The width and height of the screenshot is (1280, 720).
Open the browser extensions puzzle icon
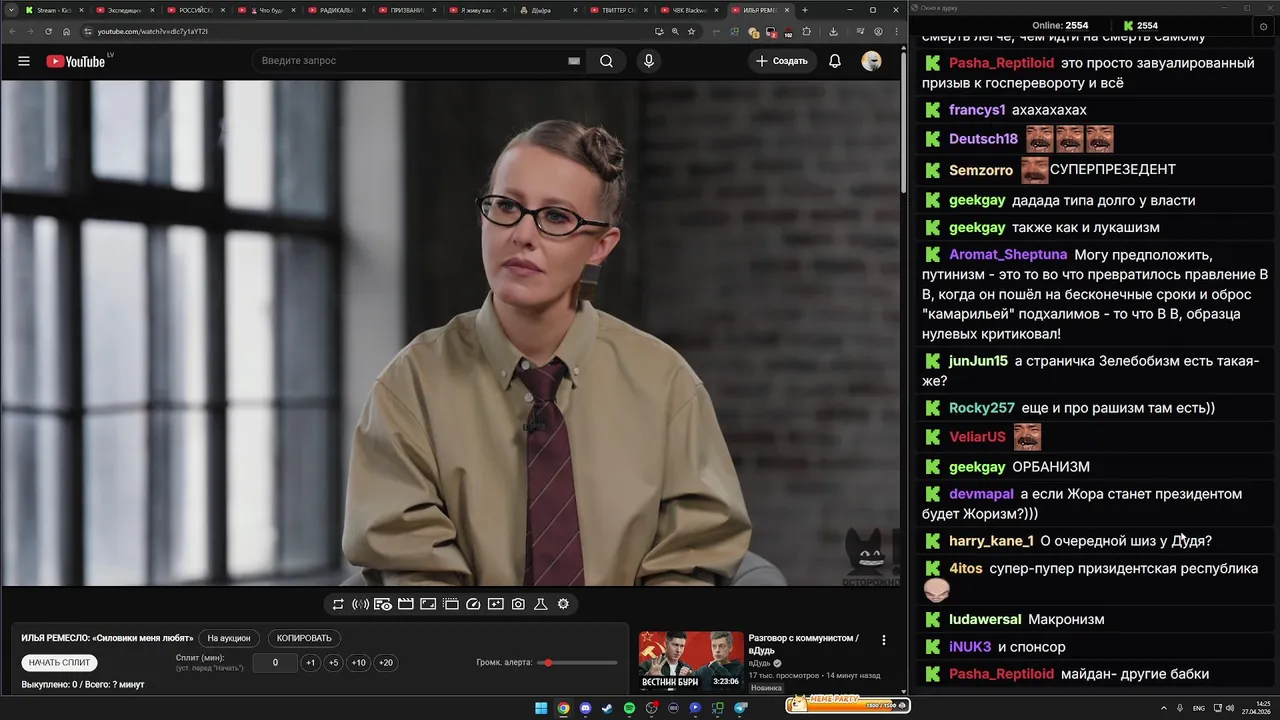click(807, 31)
